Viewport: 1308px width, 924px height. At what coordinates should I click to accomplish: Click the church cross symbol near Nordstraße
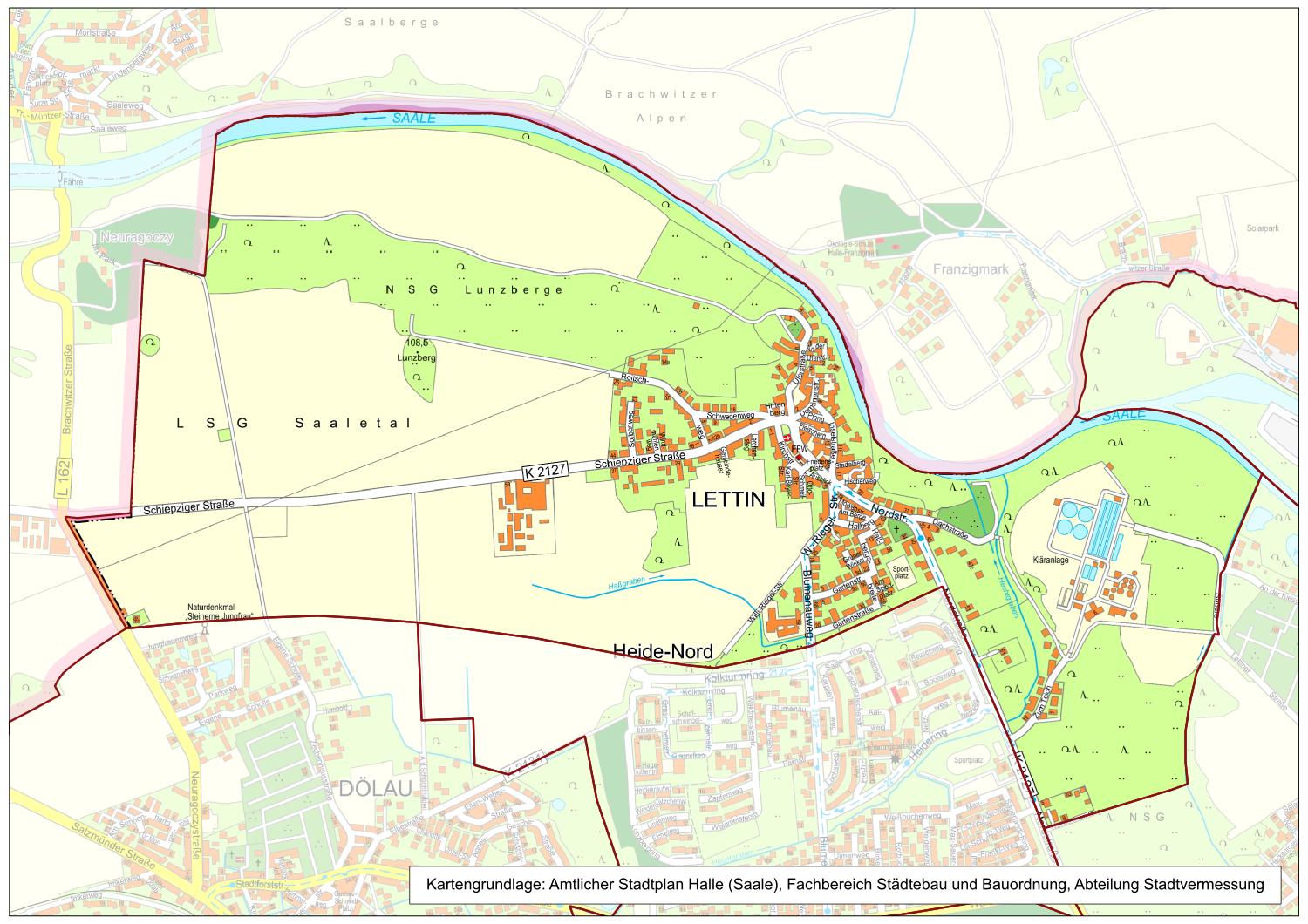(896, 529)
